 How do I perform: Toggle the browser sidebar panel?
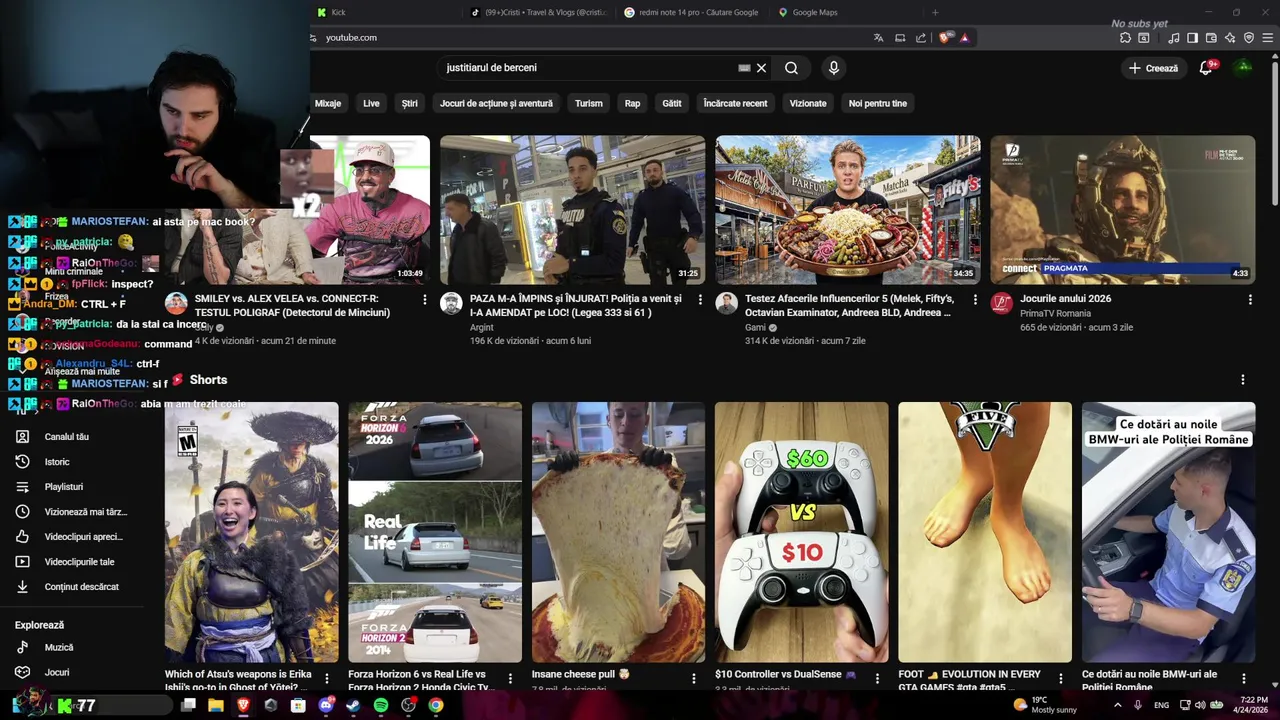(x=1192, y=38)
